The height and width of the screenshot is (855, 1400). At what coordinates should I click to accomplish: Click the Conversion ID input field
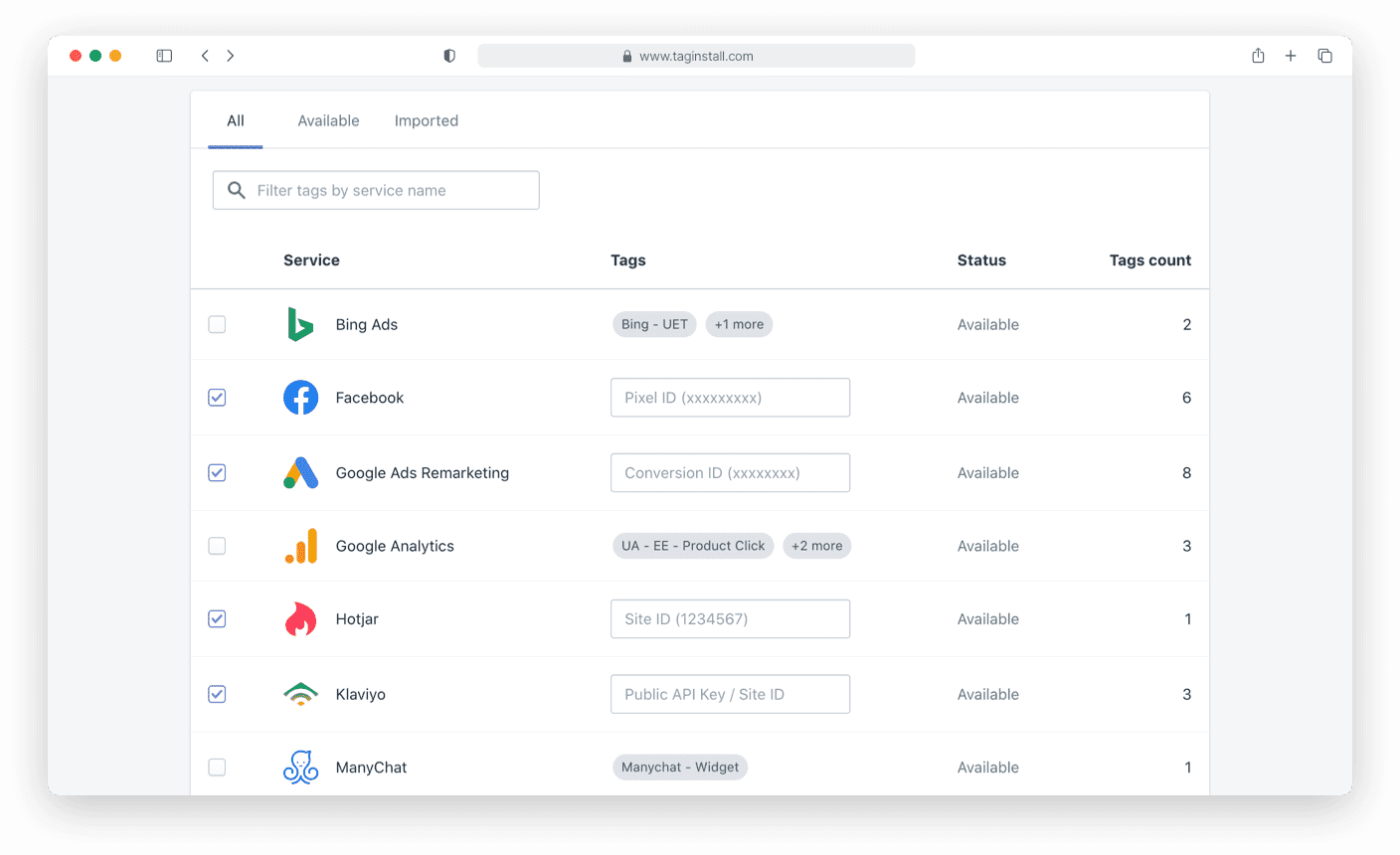coord(731,473)
